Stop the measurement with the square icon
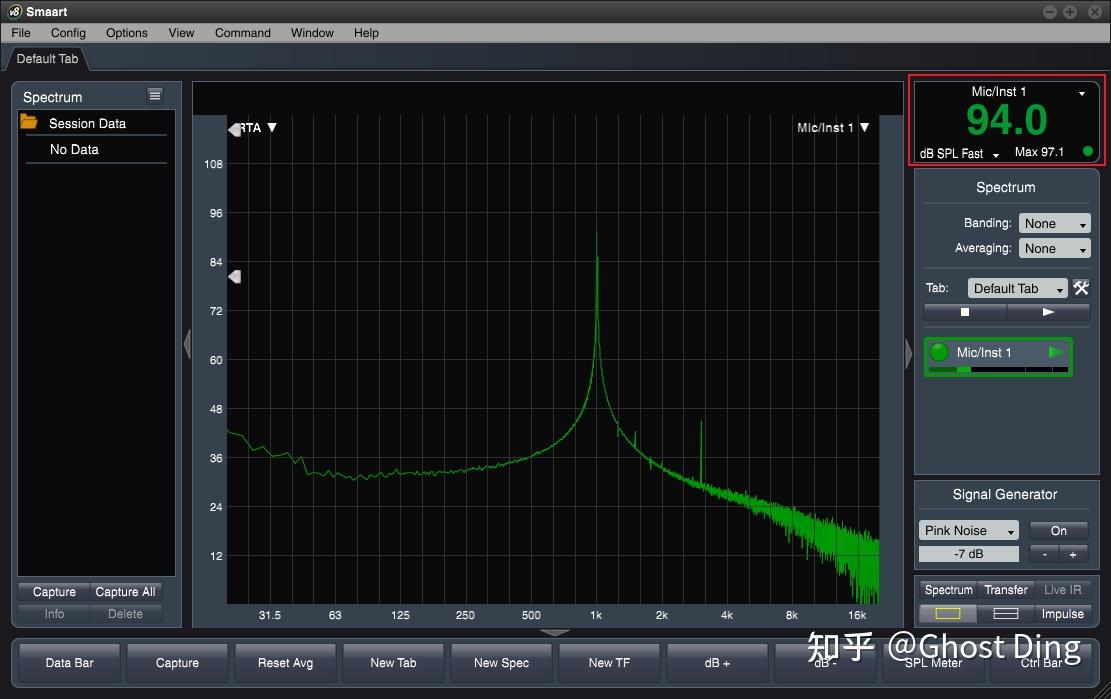Viewport: 1111px width, 699px height. (x=964, y=312)
